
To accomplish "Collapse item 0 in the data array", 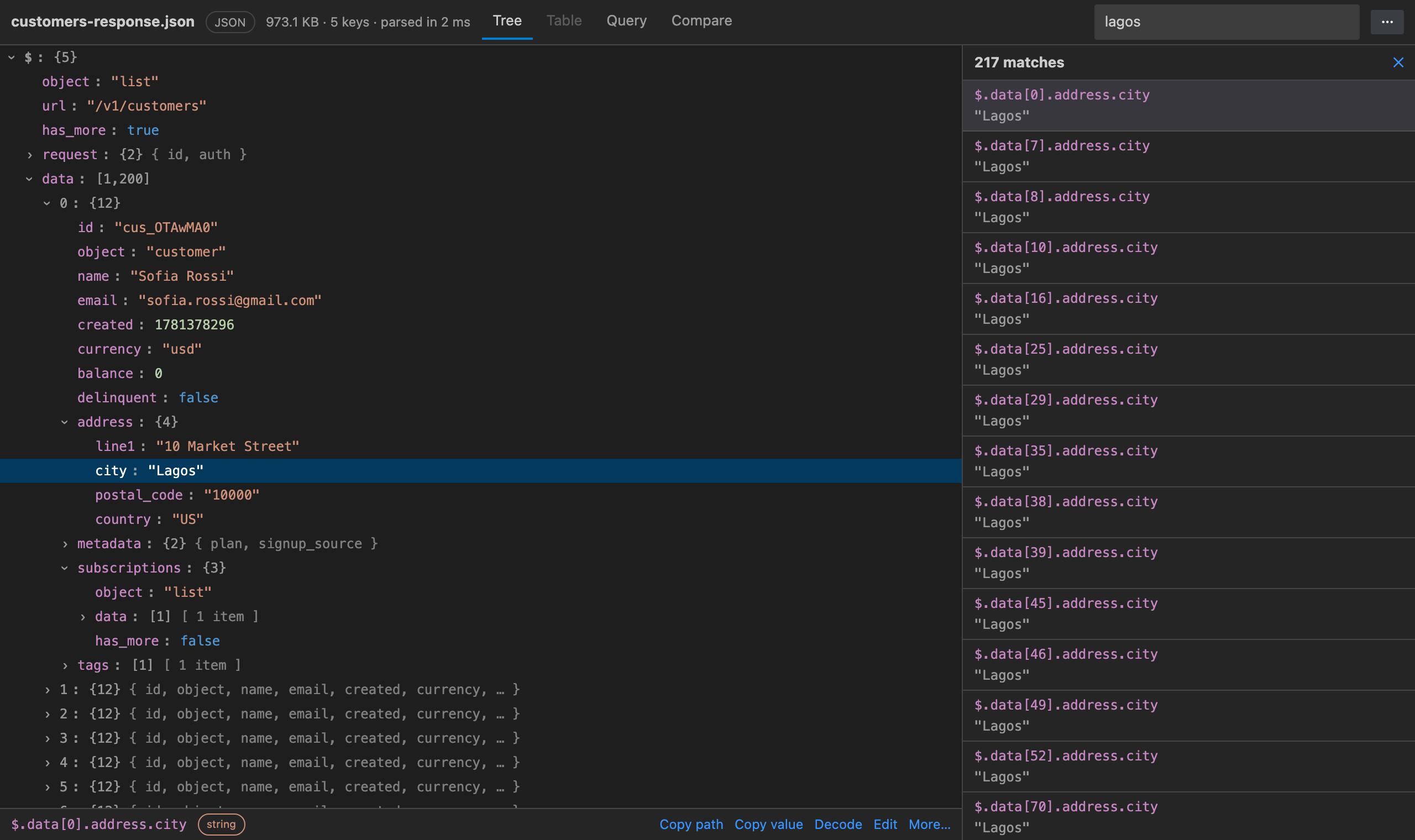I will [47, 203].
